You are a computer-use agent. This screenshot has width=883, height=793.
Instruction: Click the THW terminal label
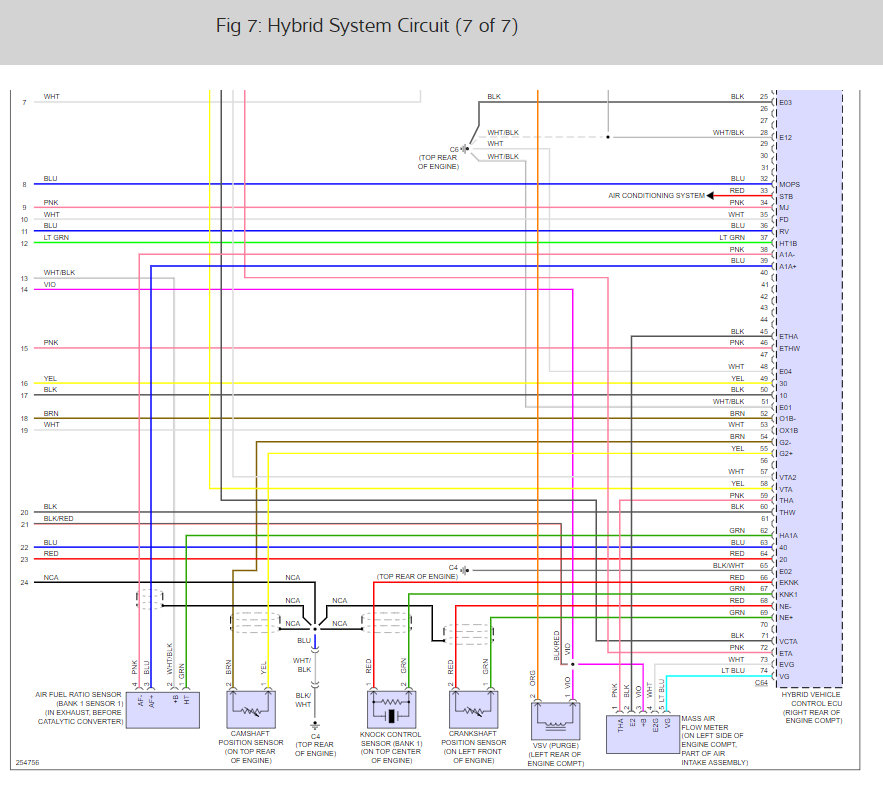[x=787, y=513]
